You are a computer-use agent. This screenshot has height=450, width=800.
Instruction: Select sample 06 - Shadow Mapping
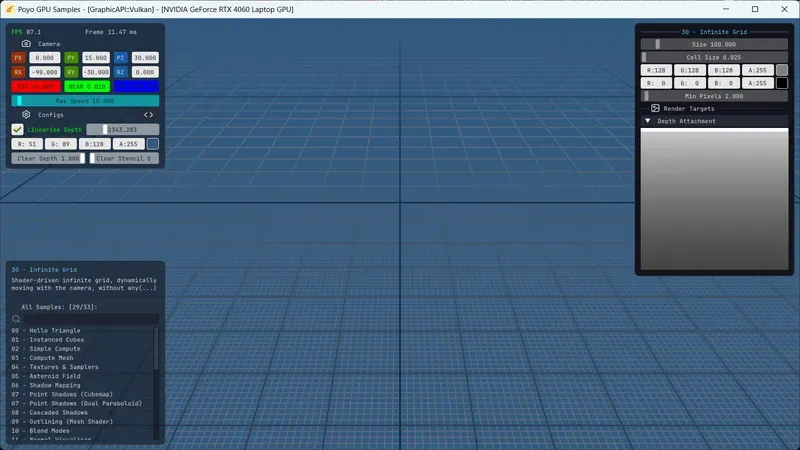(46, 385)
